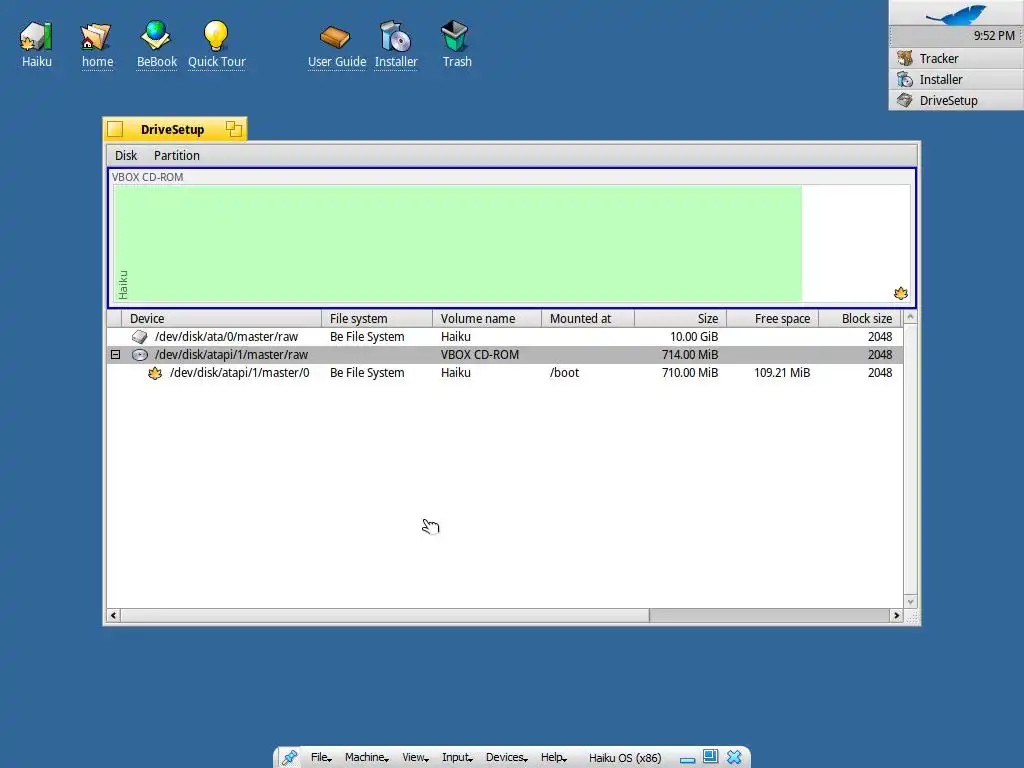
Task: Select the green Haiku partition block
Action: coord(458,243)
